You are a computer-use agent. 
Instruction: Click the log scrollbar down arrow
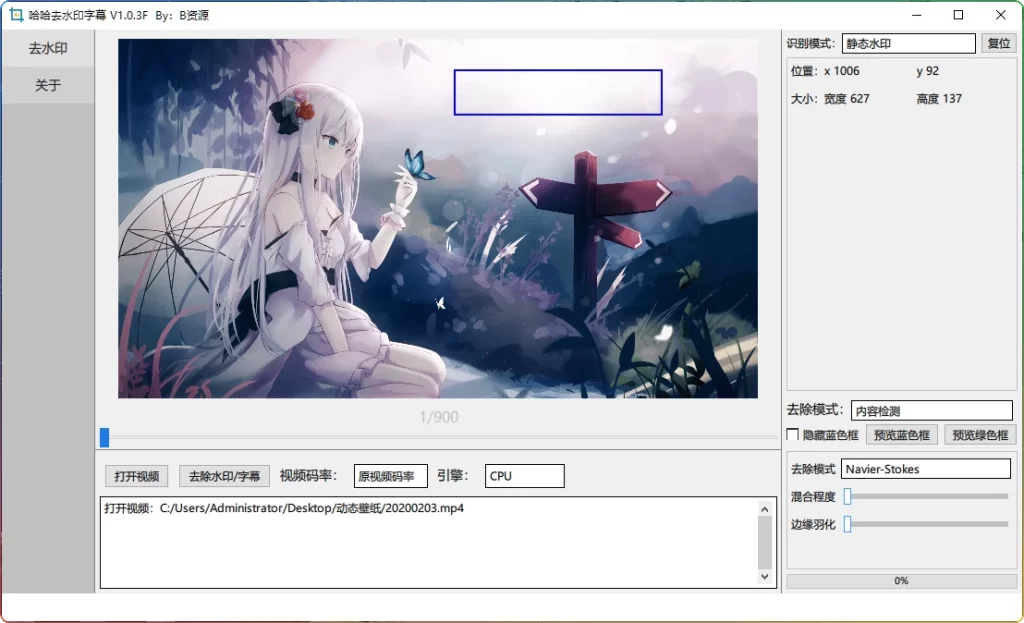coord(765,577)
